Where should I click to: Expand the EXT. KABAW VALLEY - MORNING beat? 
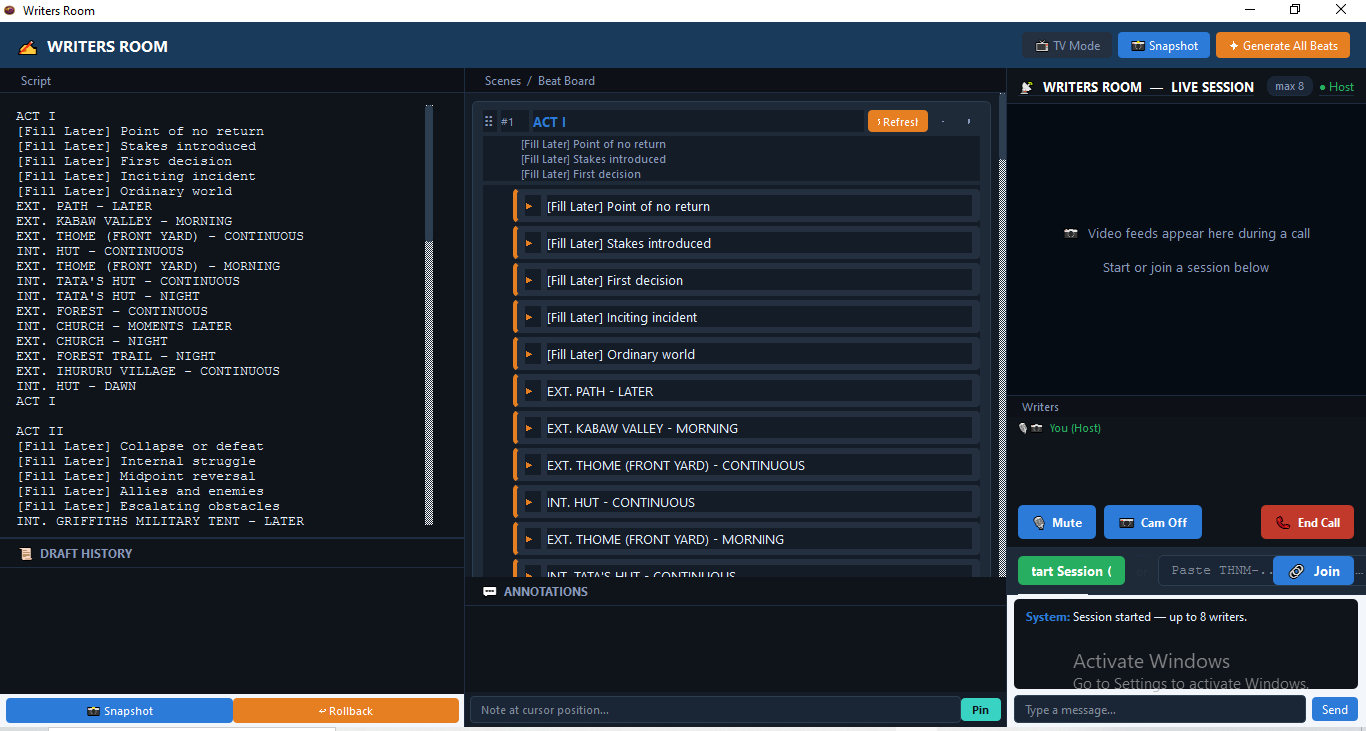tap(529, 428)
